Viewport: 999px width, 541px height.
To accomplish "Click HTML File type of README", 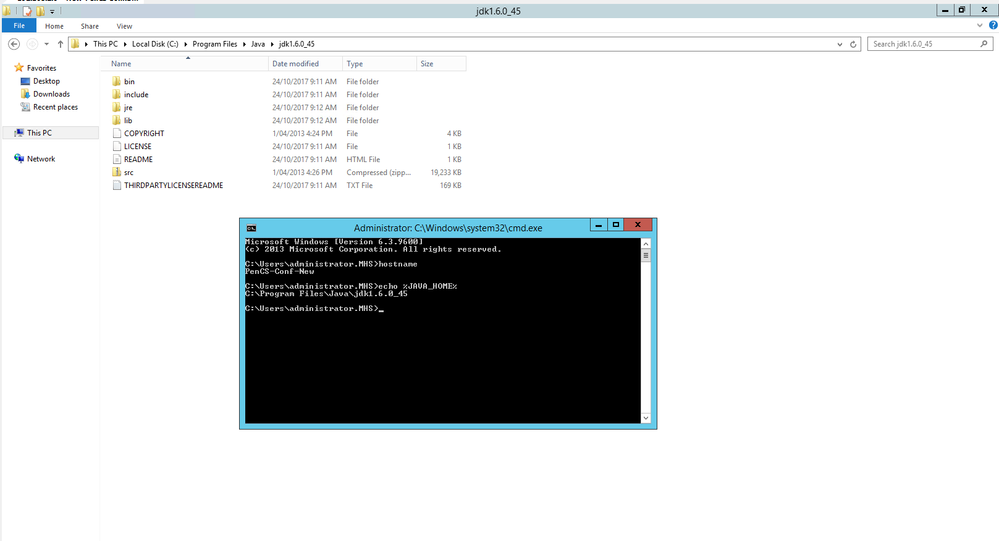I will click(363, 159).
